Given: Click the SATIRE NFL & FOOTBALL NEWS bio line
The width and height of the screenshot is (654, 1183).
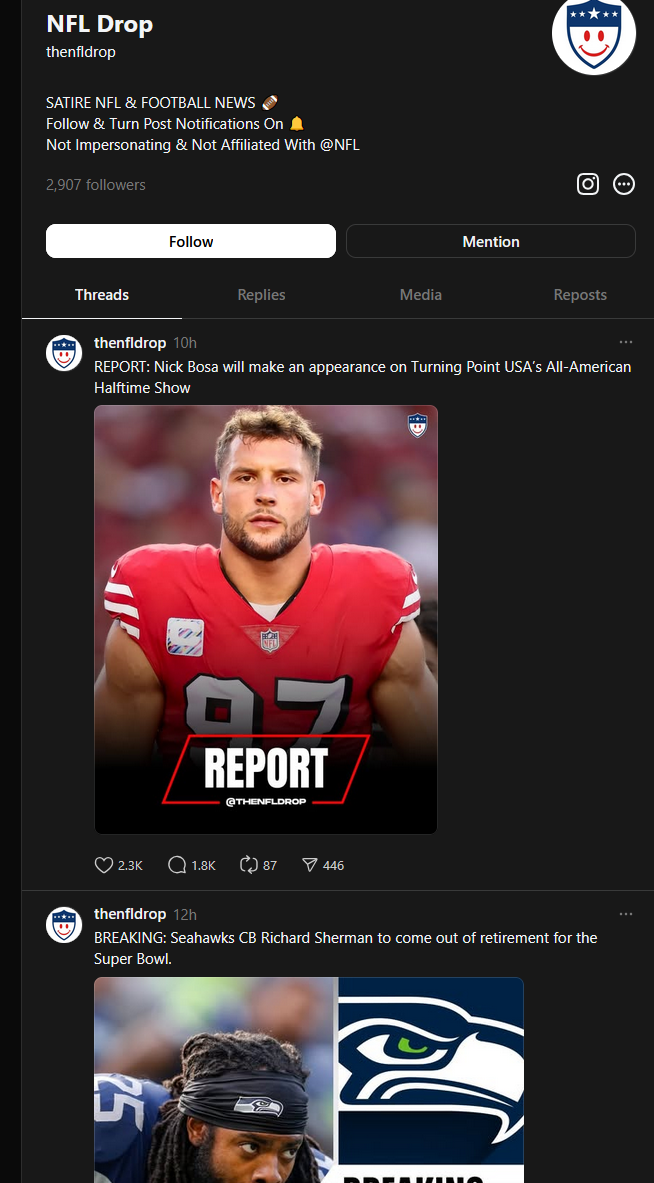Looking at the screenshot, I should (162, 103).
